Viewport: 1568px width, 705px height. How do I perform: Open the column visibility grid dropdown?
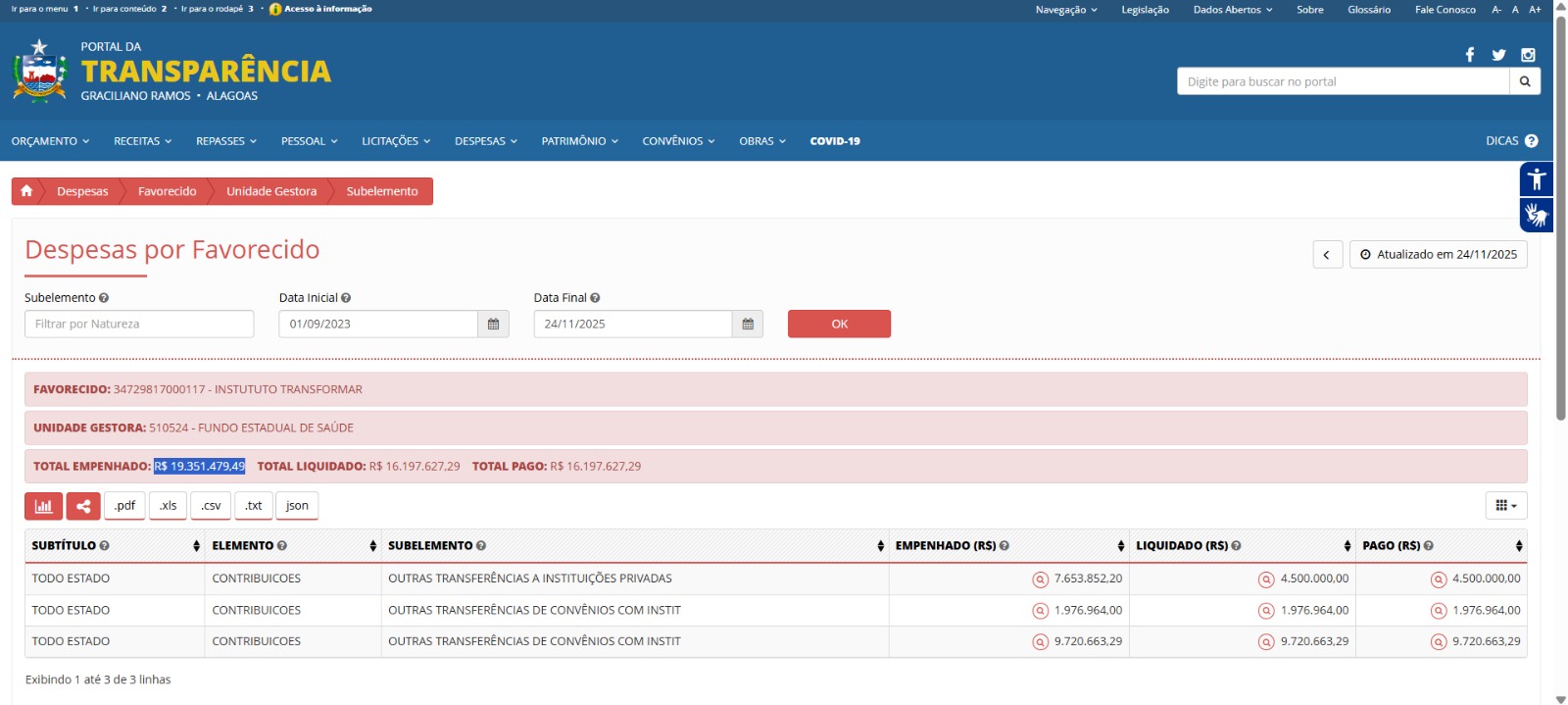[x=1505, y=506]
